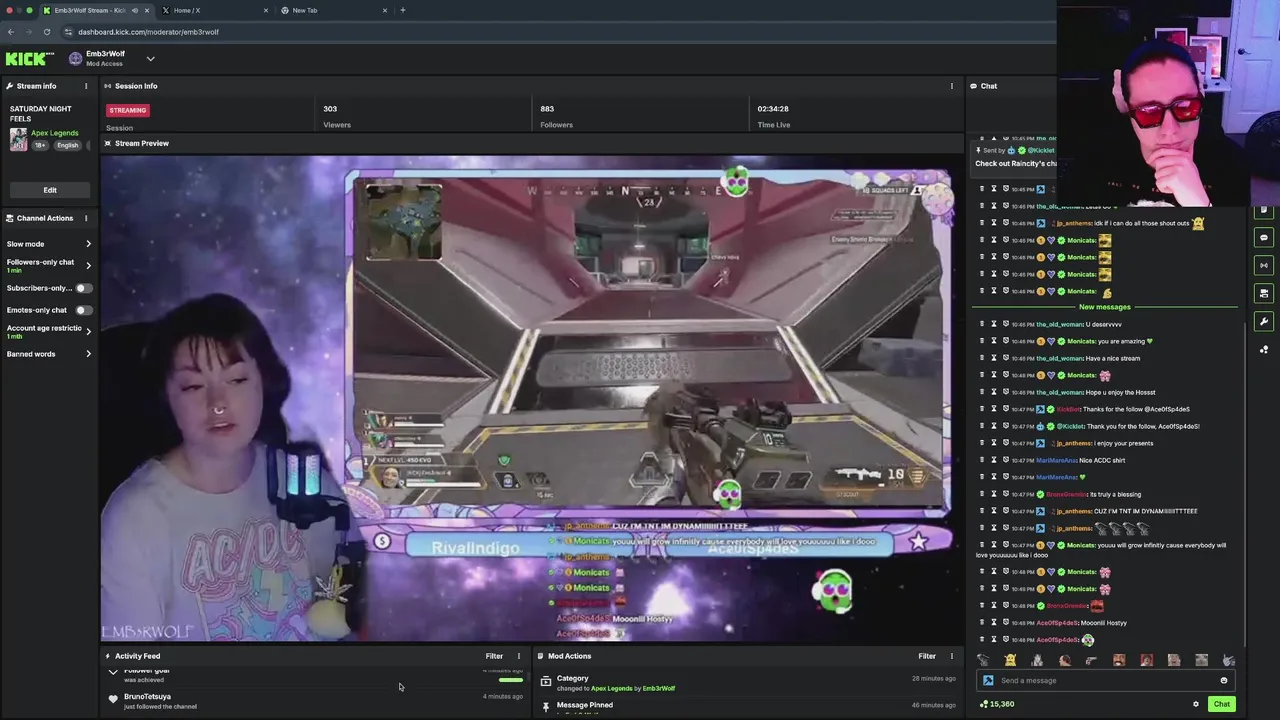1280x720 pixels.
Task: Insert the red face quick emote
Action: click(x=1146, y=660)
